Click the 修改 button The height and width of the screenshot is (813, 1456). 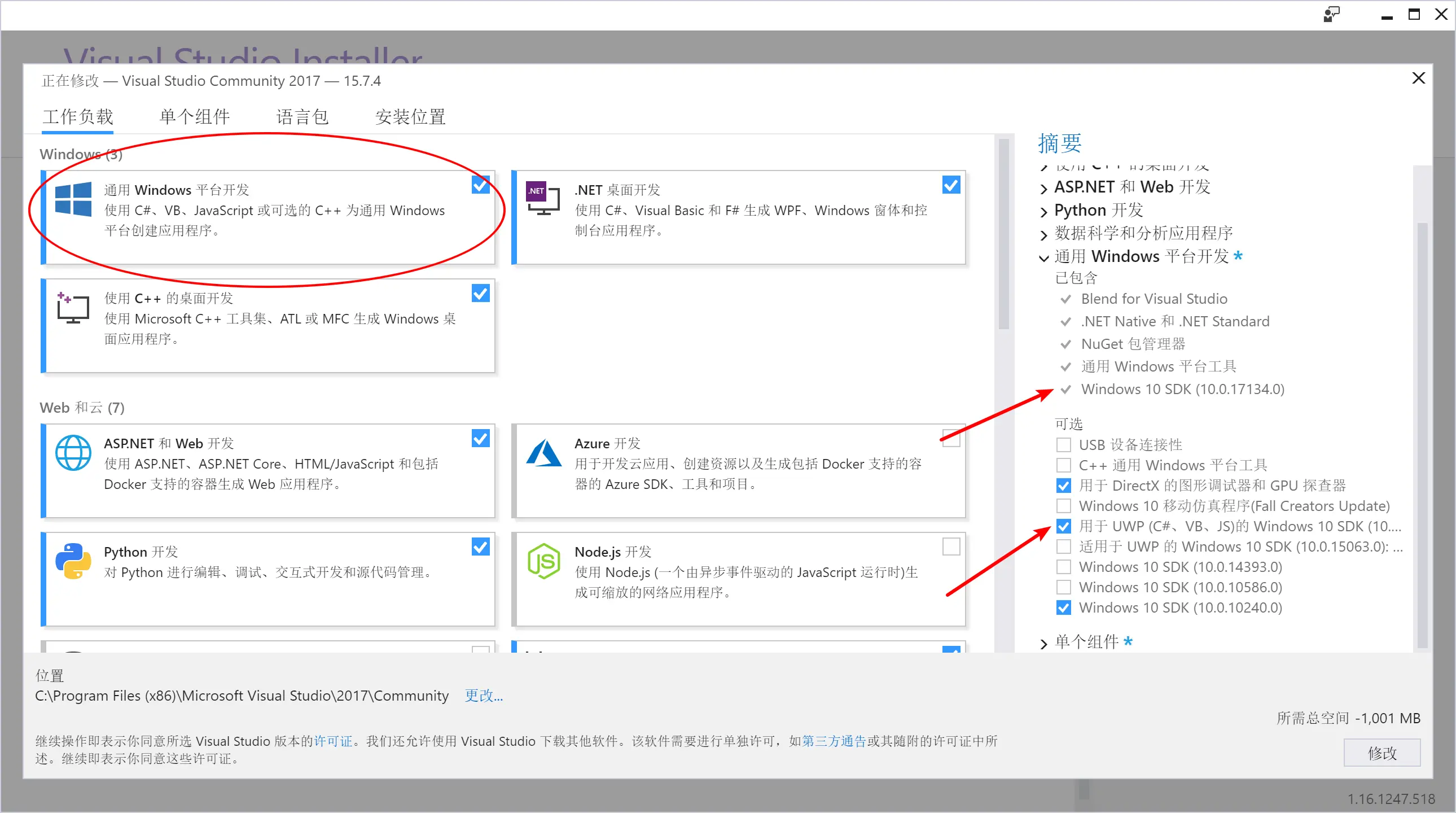[1382, 753]
